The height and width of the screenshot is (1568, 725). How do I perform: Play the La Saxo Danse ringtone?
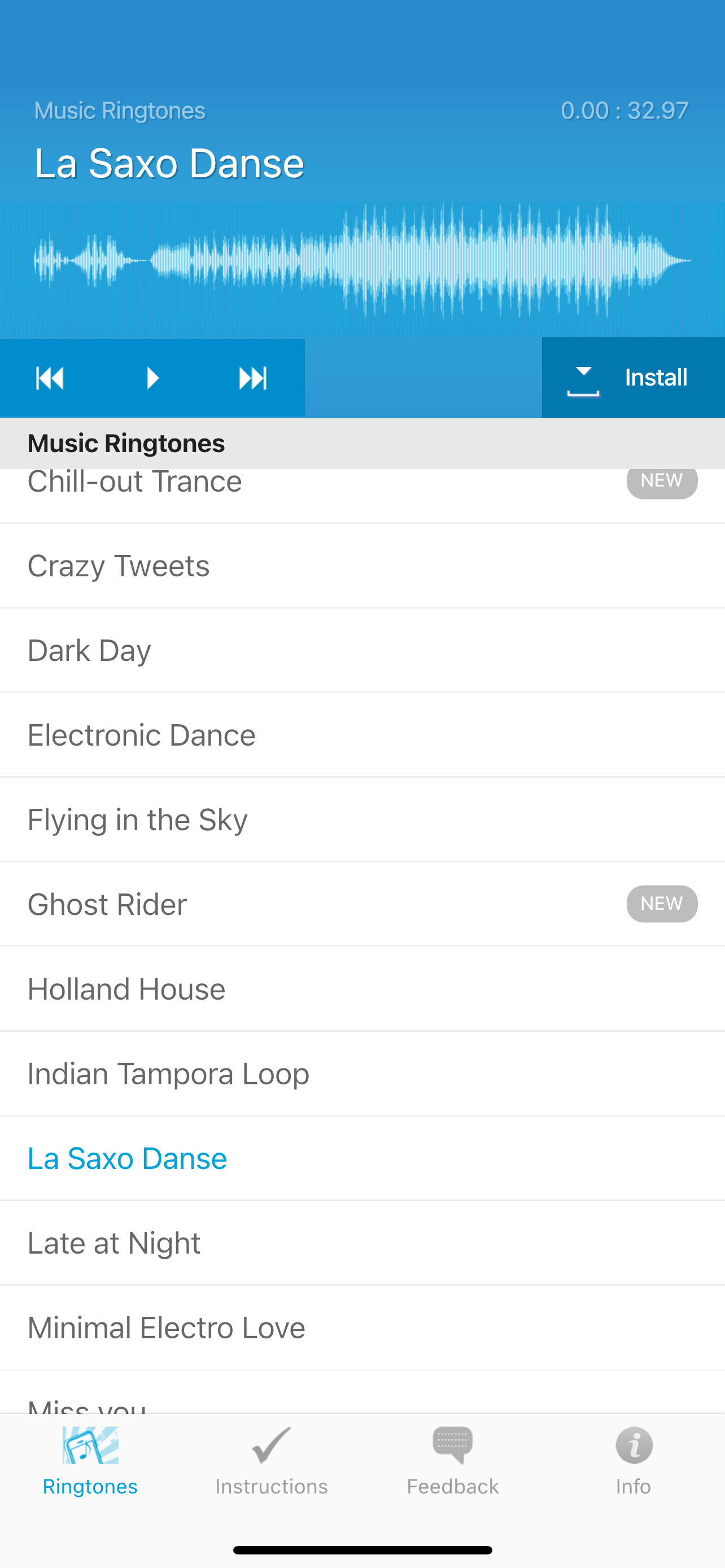152,378
